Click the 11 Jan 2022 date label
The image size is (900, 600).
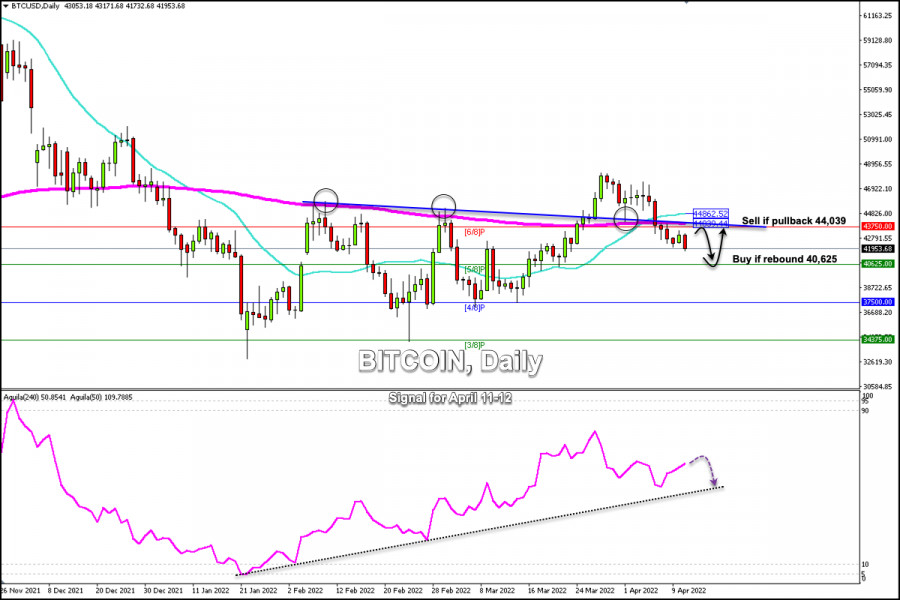click(210, 591)
